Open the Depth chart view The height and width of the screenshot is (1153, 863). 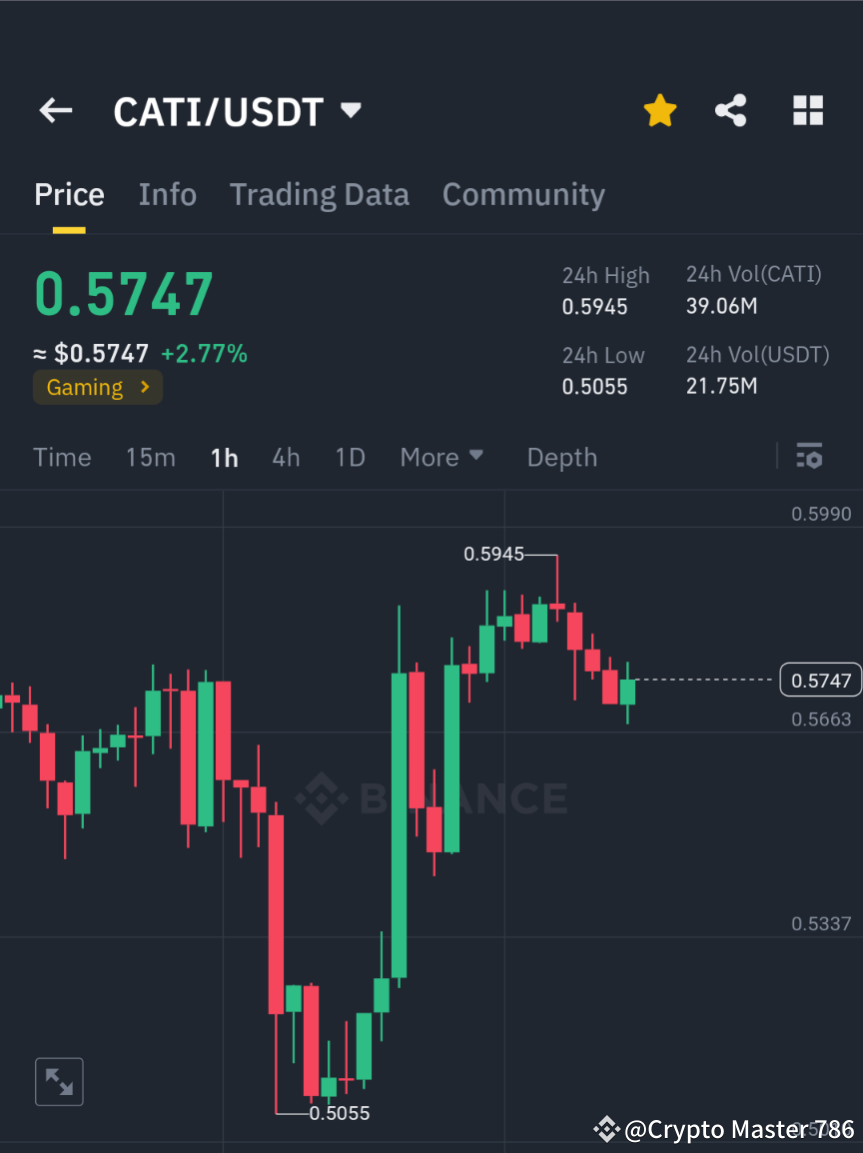[x=561, y=457]
